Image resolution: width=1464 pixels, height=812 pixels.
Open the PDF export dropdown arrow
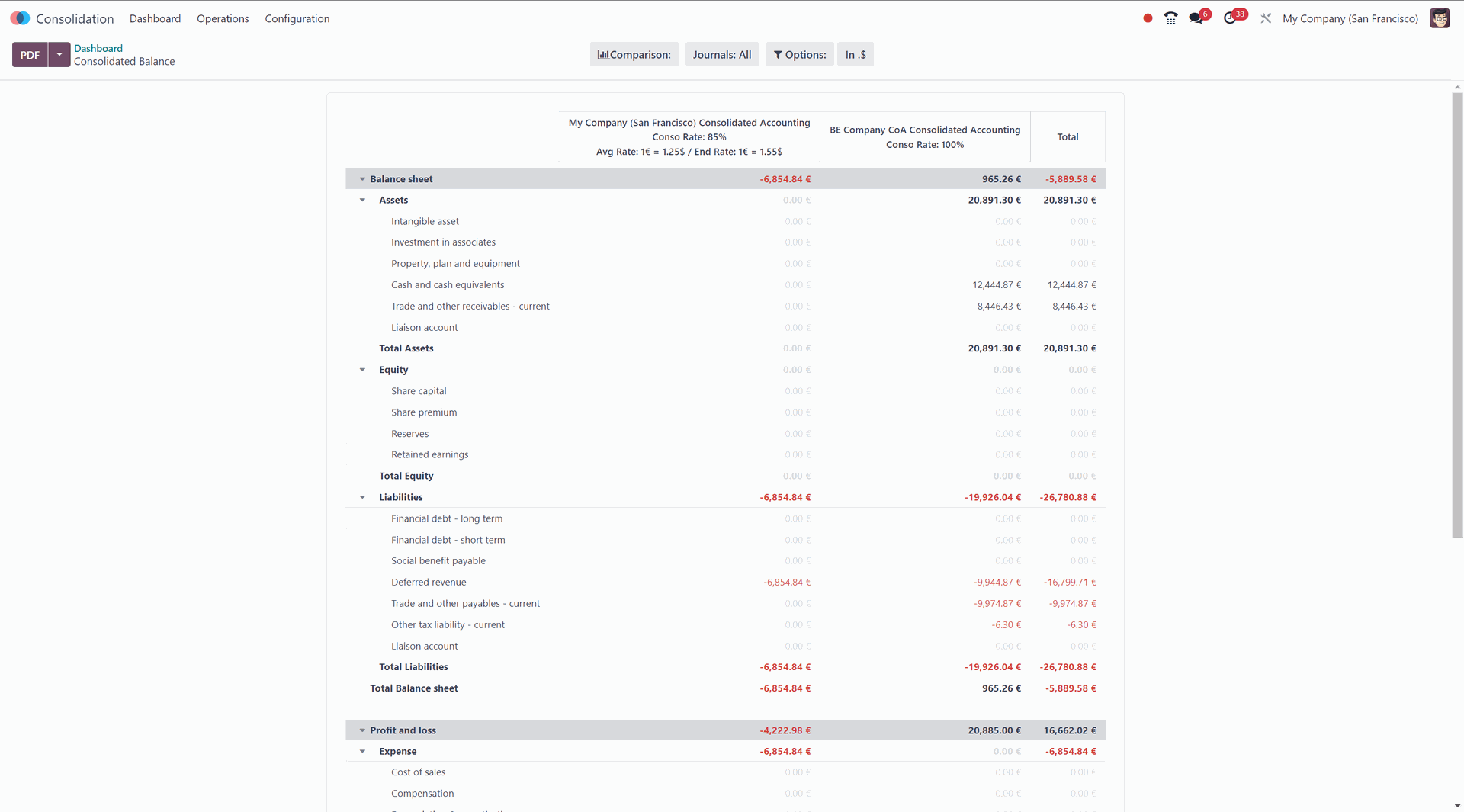coord(59,55)
